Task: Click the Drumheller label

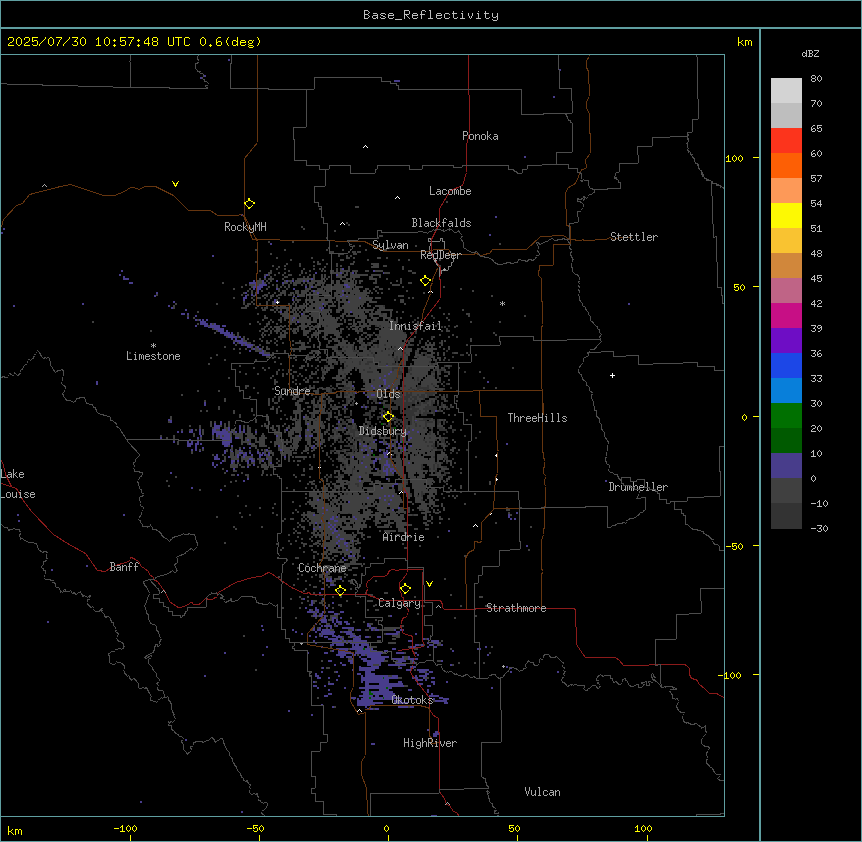Action: tap(638, 487)
